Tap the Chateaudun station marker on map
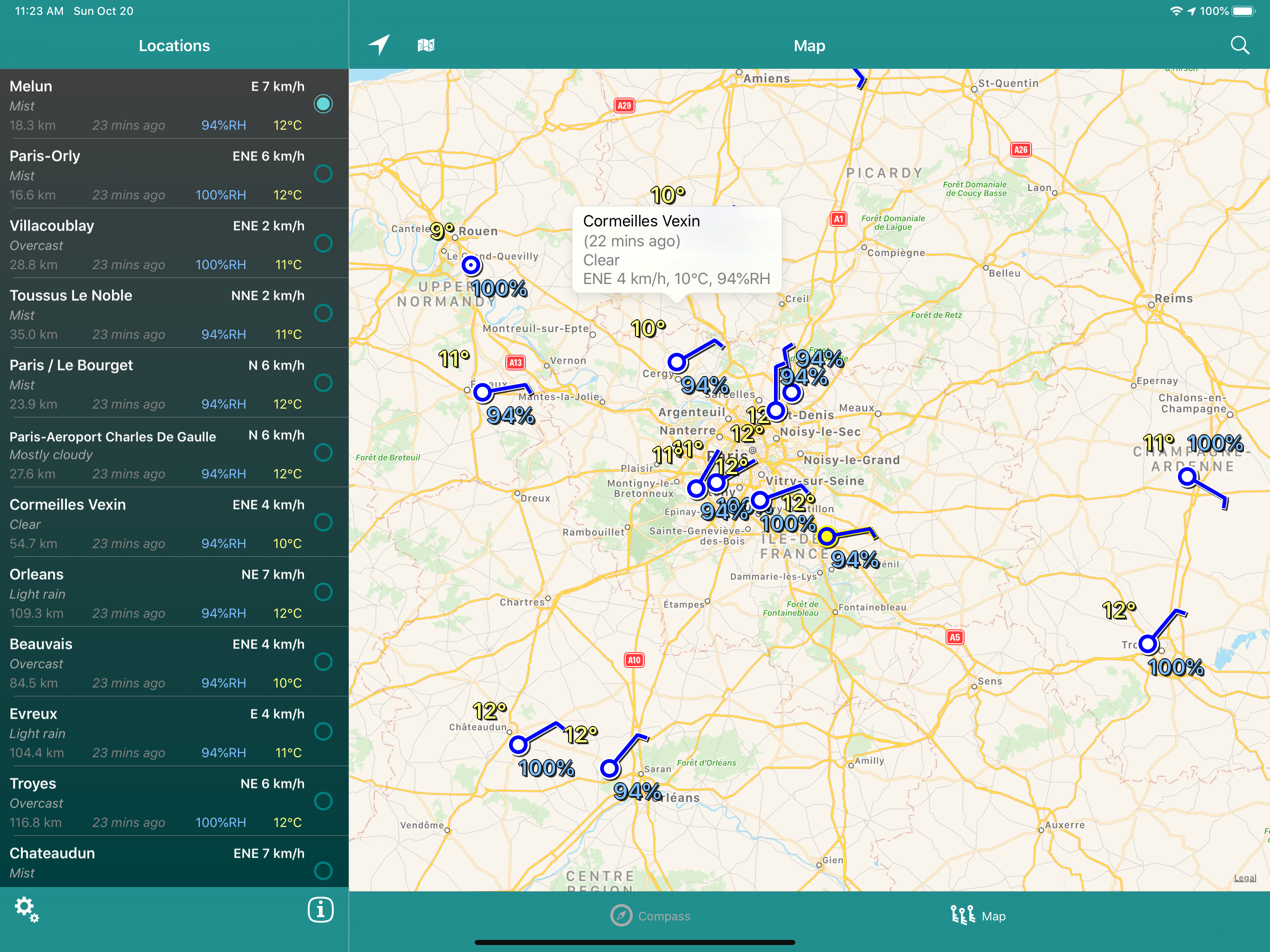This screenshot has width=1270, height=952. (x=518, y=745)
